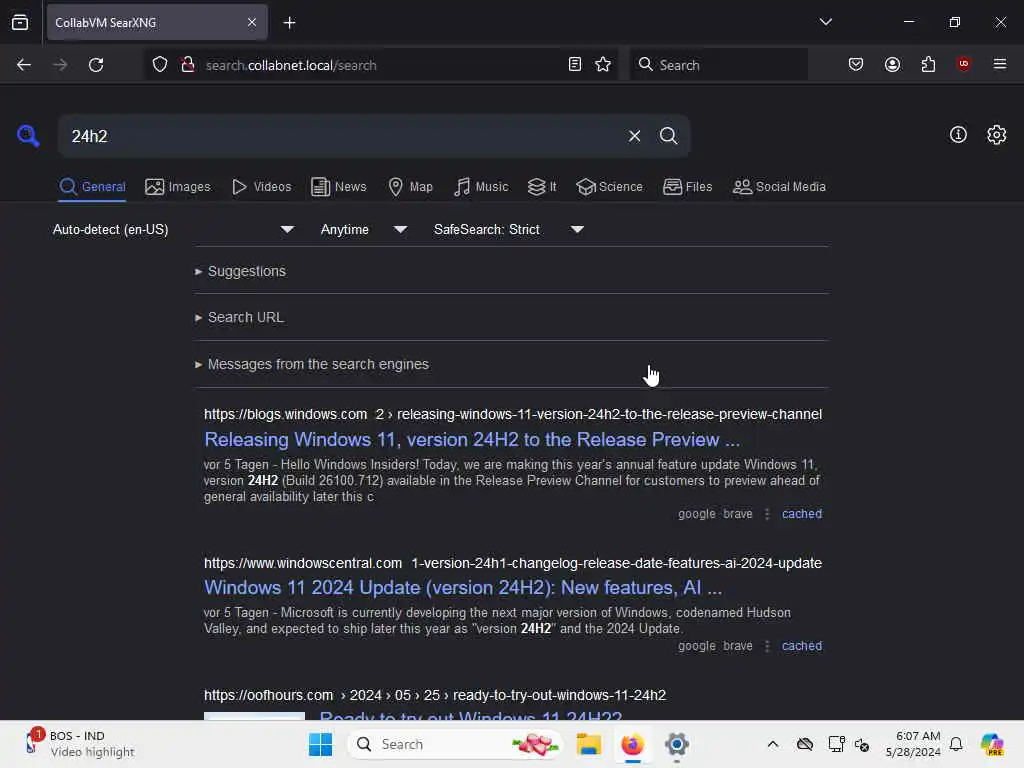
Task: Click the blogs.windows.com result URL
Action: [x=513, y=415]
